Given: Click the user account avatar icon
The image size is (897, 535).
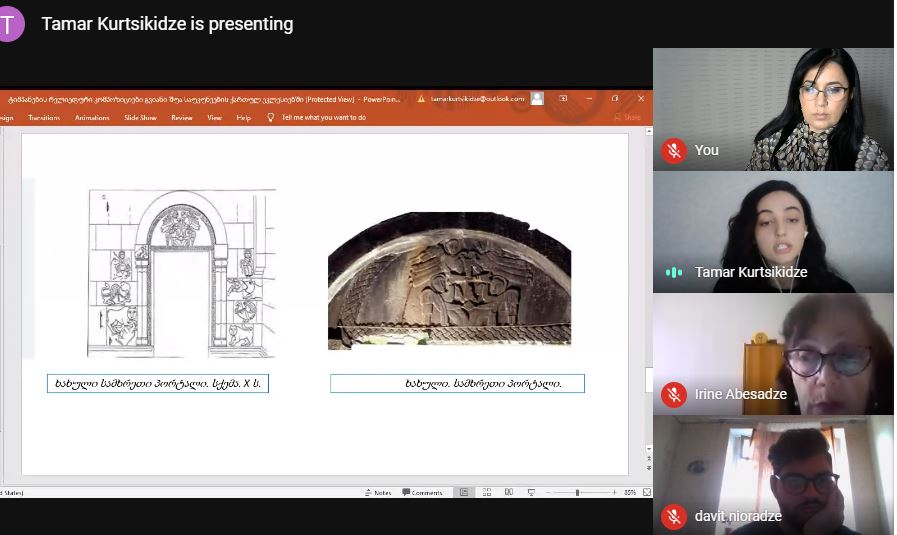Looking at the screenshot, I should point(538,99).
